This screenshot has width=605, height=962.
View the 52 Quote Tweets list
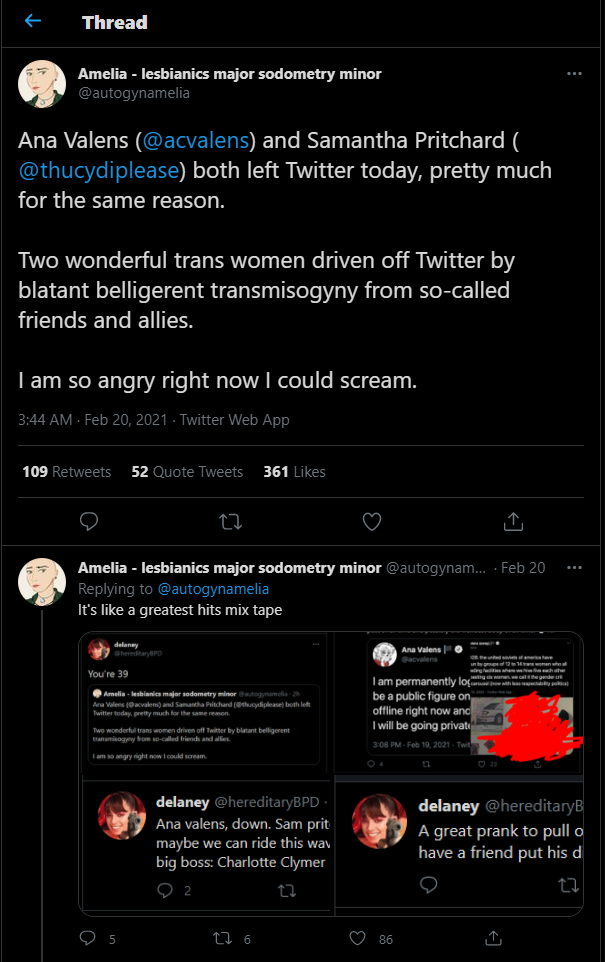(x=187, y=471)
